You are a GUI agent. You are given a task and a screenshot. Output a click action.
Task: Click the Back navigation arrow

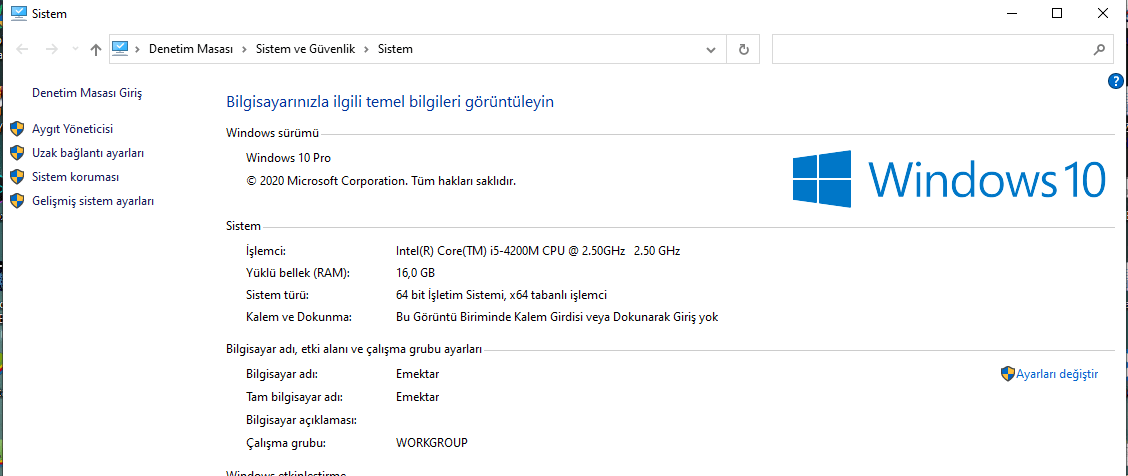click(22, 50)
